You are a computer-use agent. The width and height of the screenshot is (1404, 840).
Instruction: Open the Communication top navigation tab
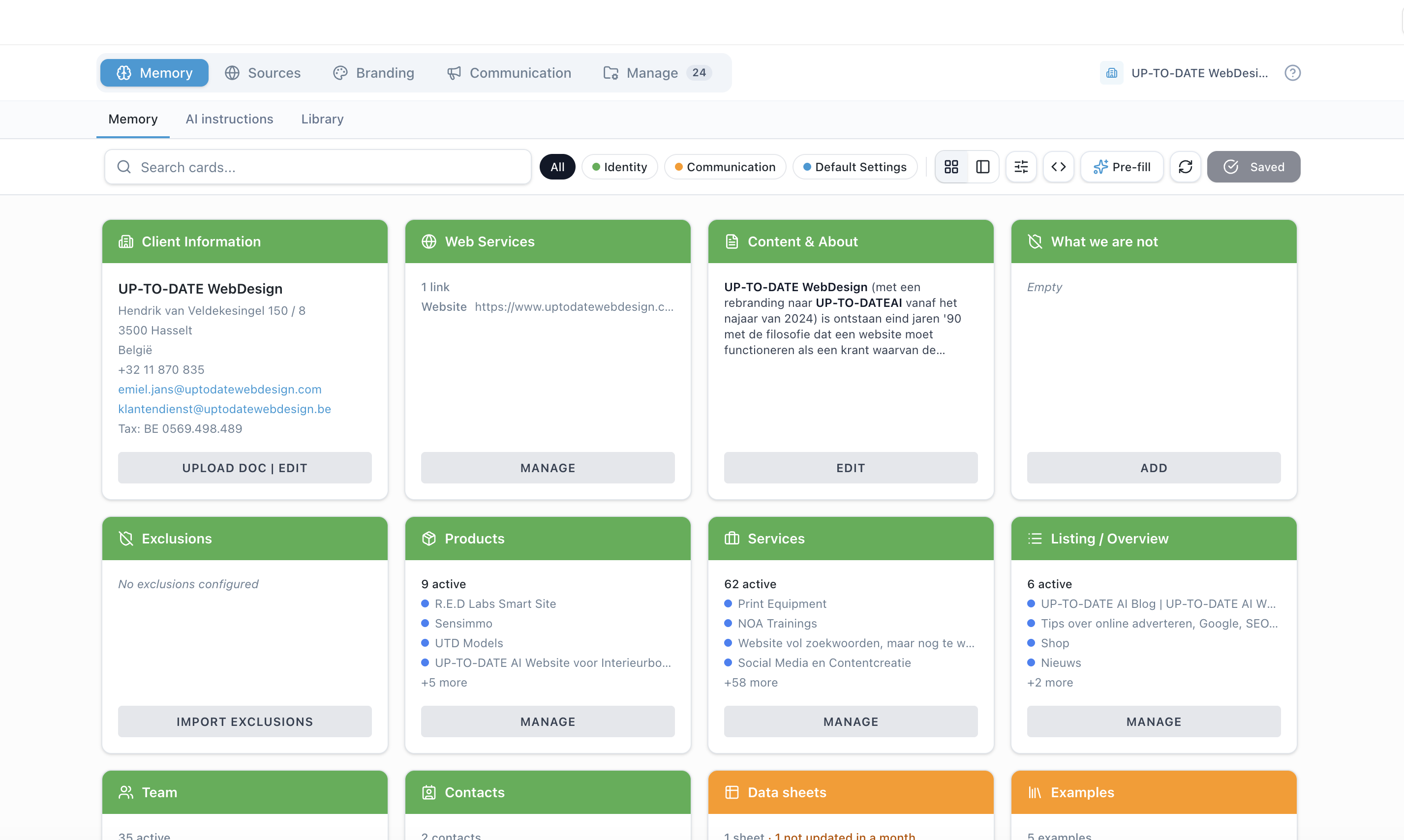(x=509, y=73)
